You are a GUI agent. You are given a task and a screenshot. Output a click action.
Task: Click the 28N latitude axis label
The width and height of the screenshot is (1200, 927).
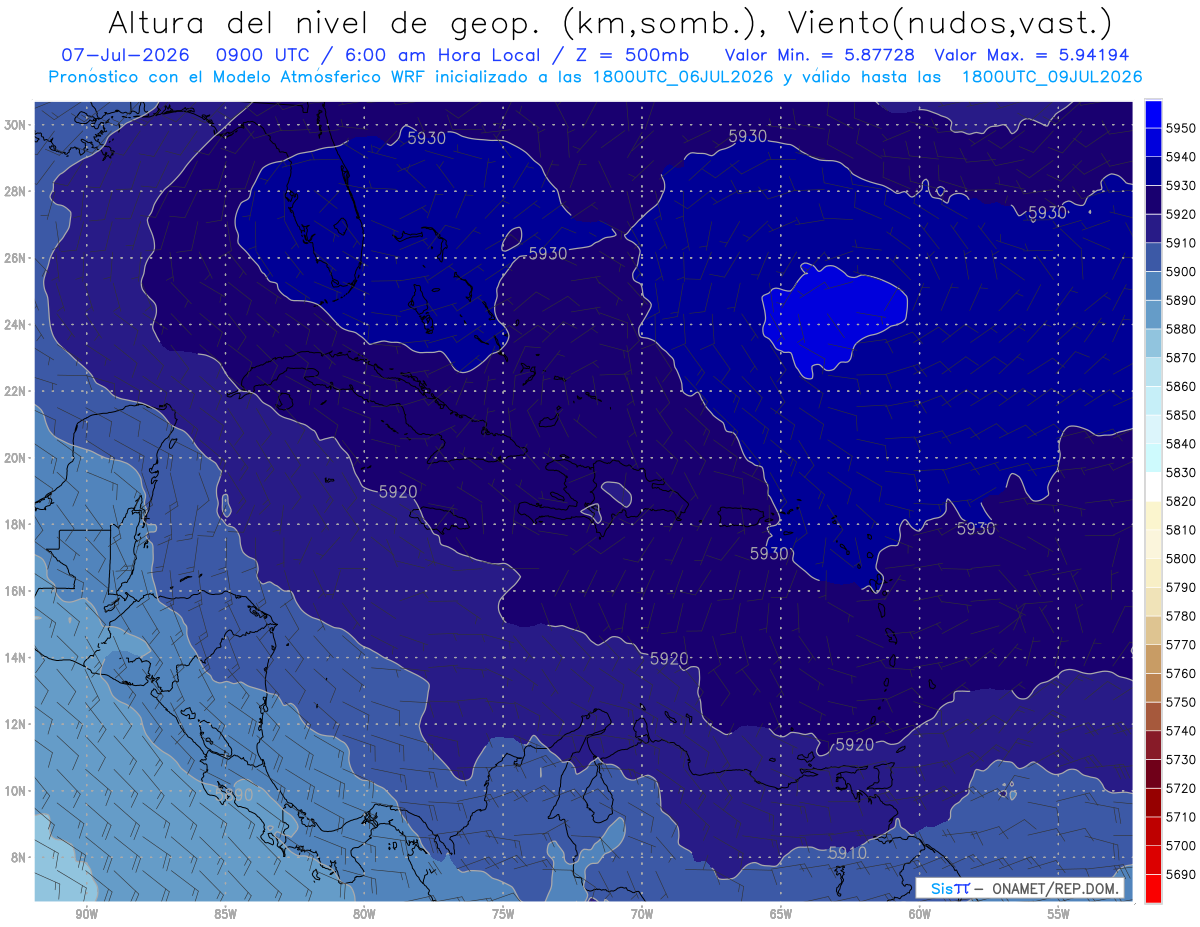pyautogui.click(x=16, y=191)
